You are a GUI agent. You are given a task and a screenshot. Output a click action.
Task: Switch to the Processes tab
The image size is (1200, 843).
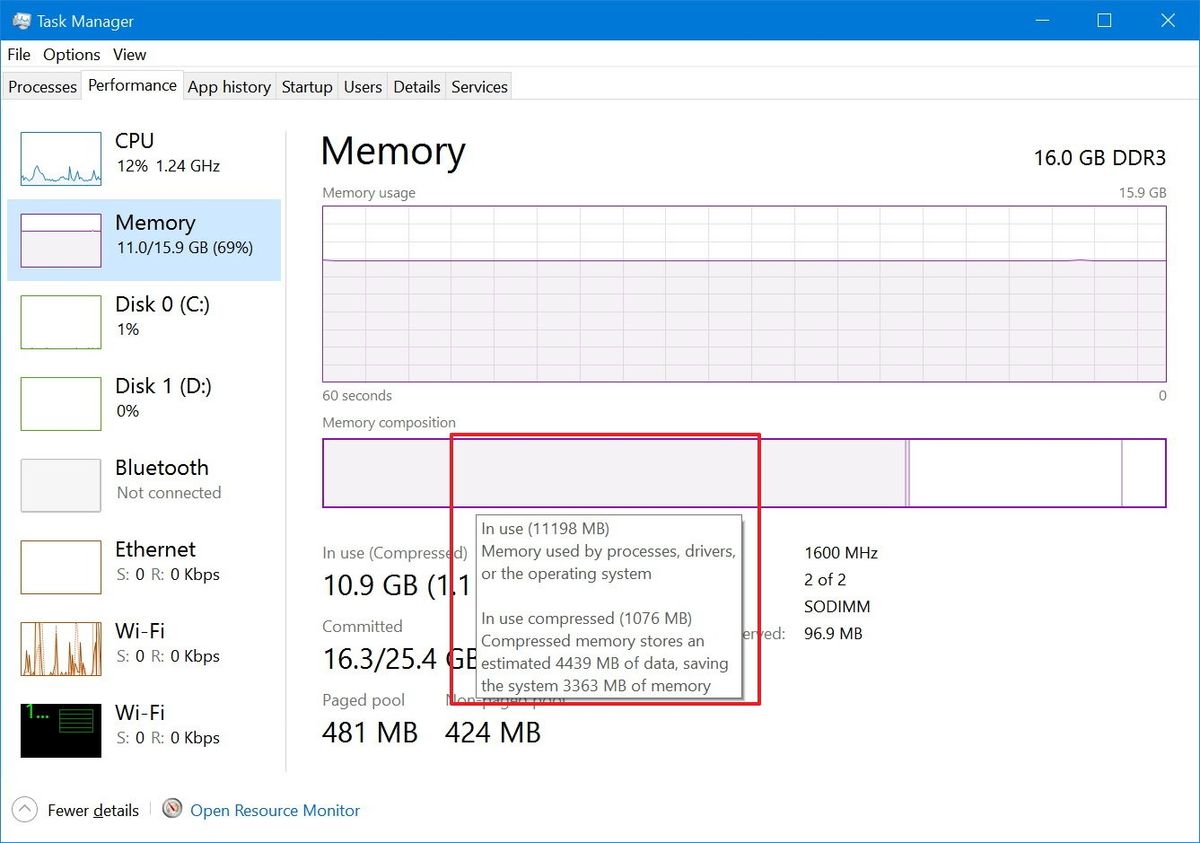[x=42, y=87]
